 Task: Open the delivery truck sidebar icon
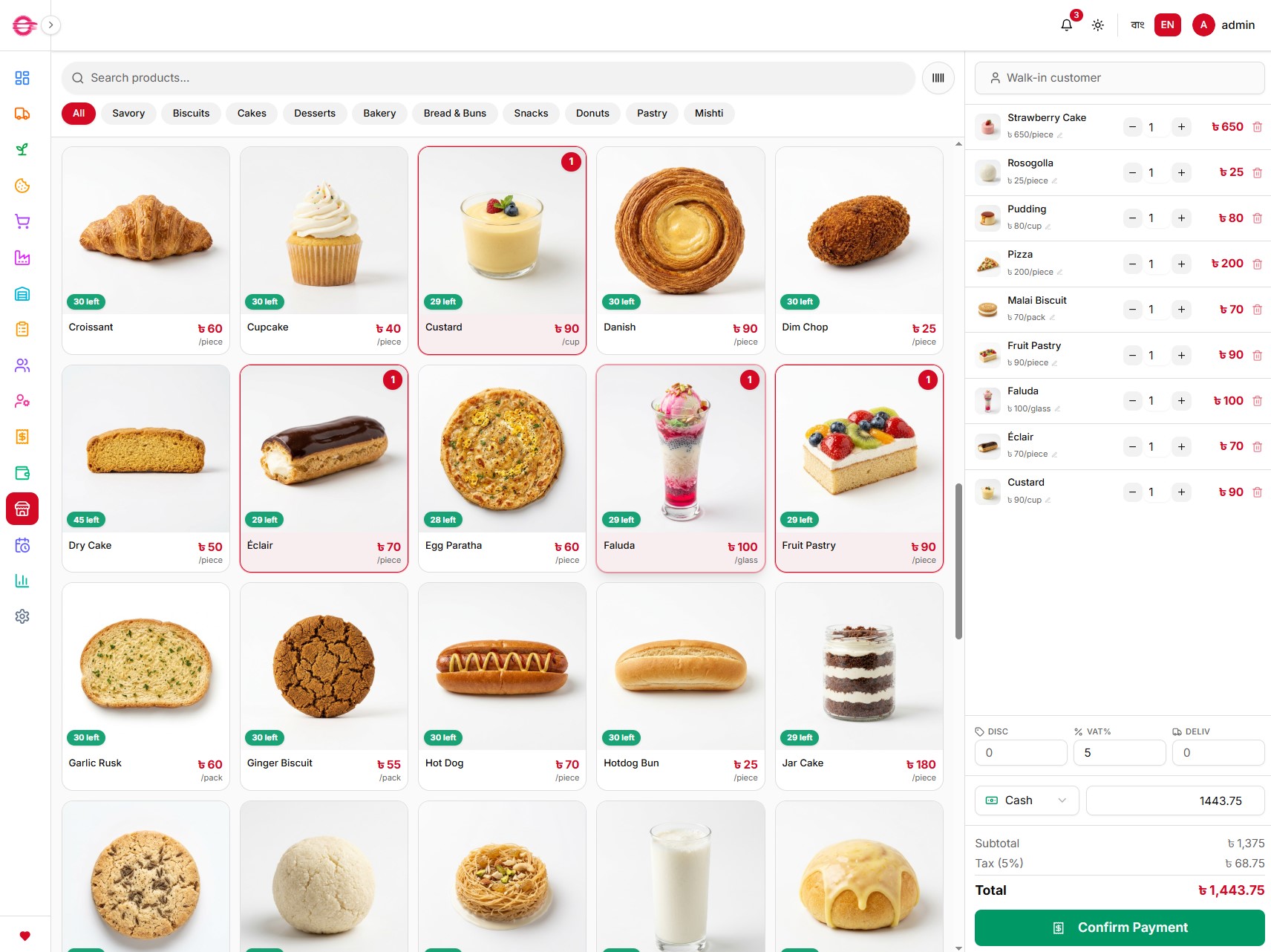pyautogui.click(x=22, y=114)
